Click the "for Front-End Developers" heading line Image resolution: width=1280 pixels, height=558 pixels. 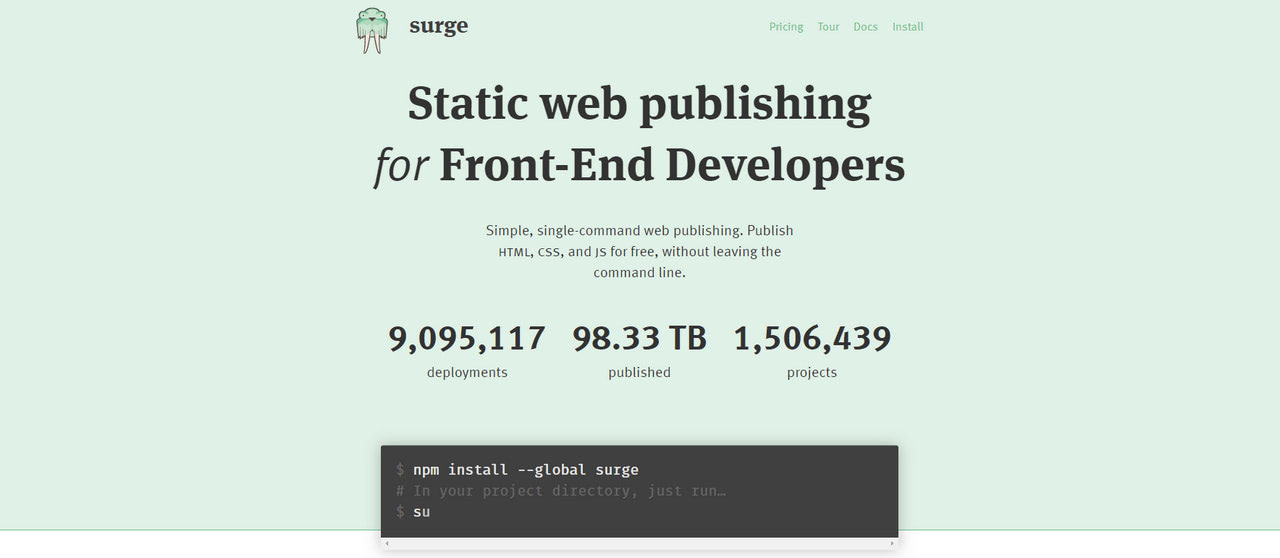[640, 165]
